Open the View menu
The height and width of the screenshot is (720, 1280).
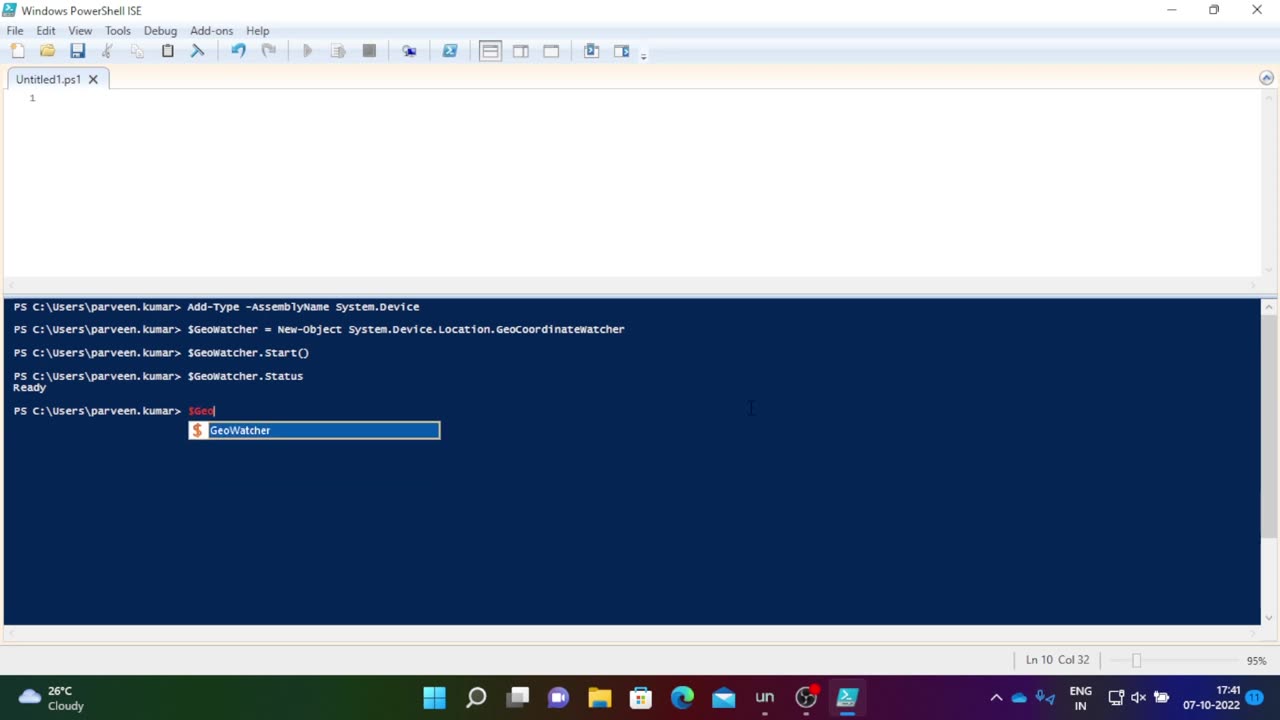(x=80, y=31)
